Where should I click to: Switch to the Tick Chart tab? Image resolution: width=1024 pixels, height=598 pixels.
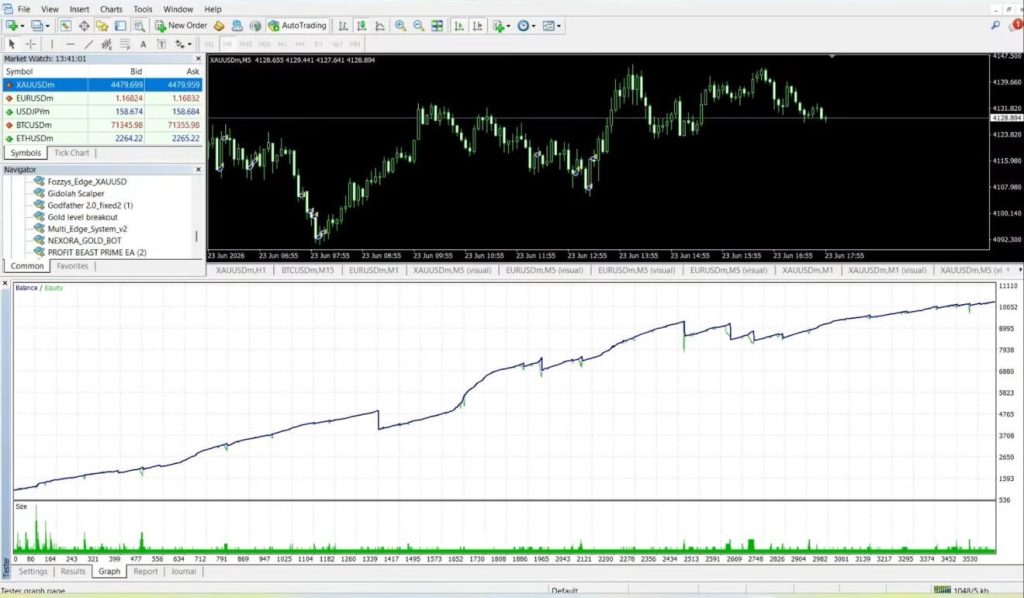tap(71, 153)
